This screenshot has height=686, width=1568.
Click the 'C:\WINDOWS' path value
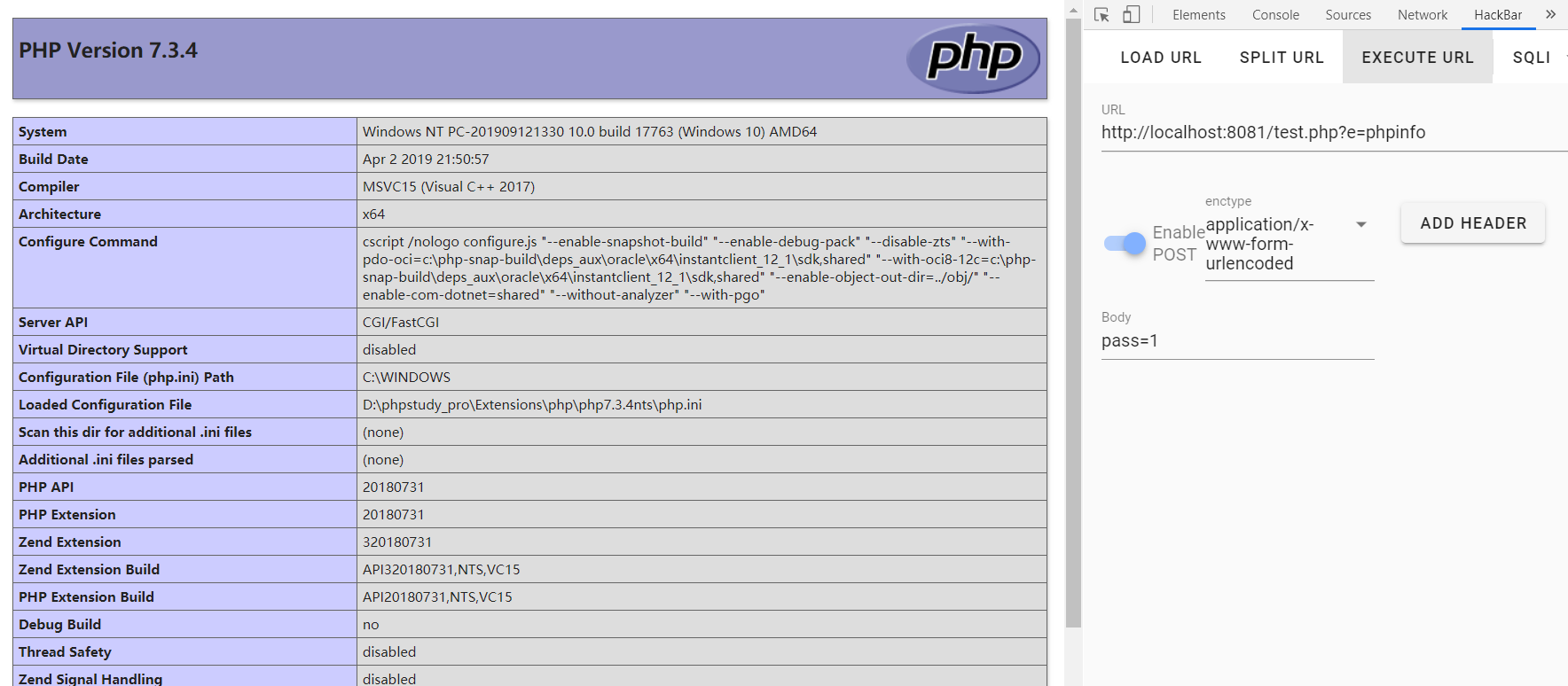click(x=406, y=378)
